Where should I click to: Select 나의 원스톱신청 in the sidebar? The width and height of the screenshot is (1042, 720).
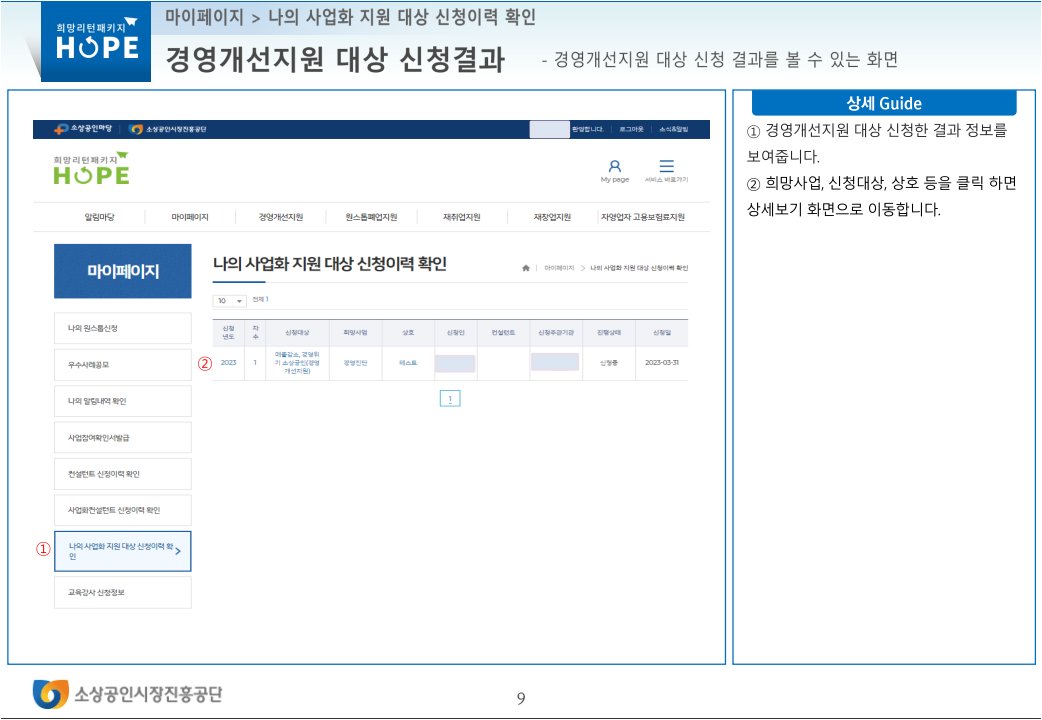122,328
